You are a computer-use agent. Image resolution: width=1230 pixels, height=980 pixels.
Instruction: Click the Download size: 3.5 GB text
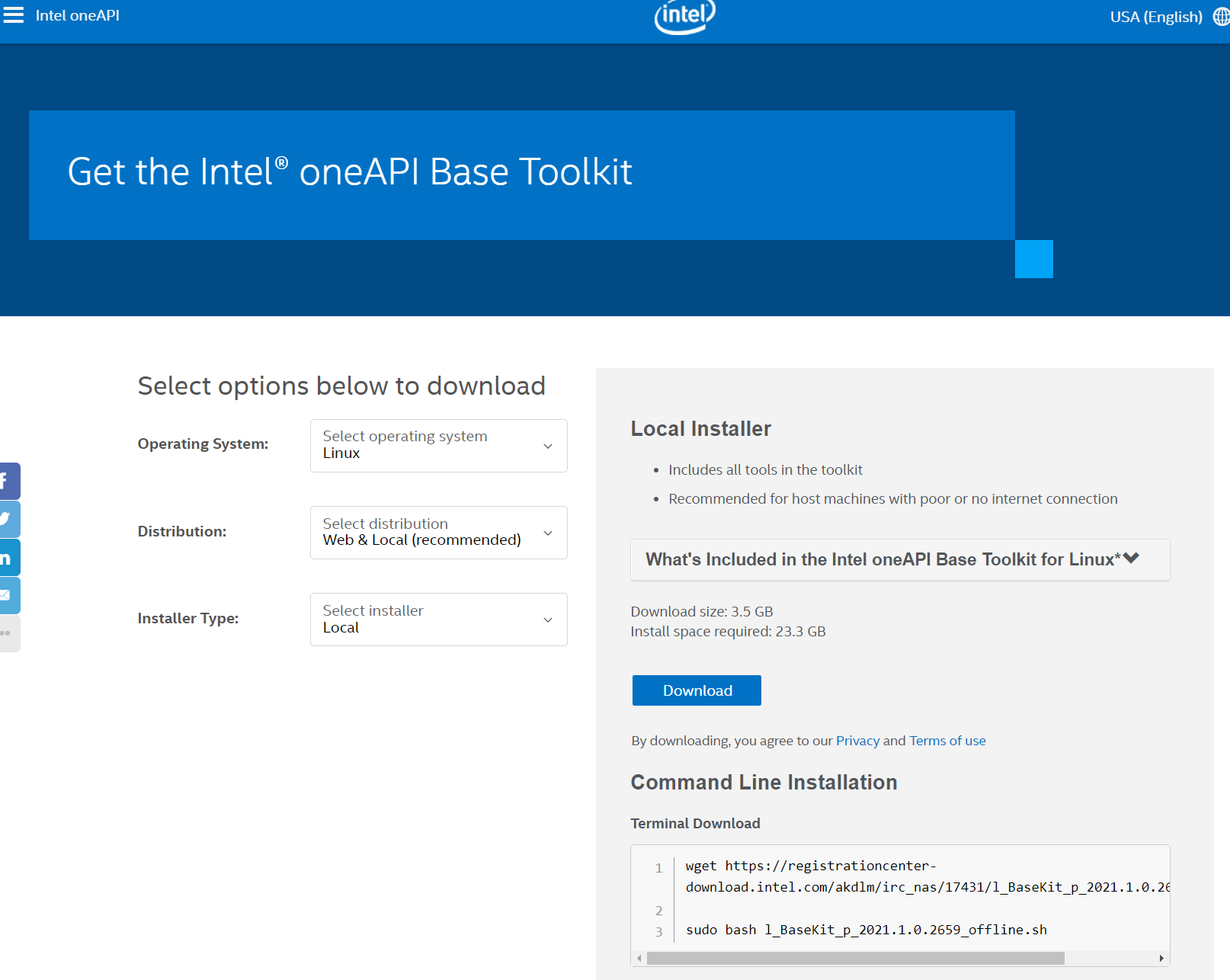[702, 611]
